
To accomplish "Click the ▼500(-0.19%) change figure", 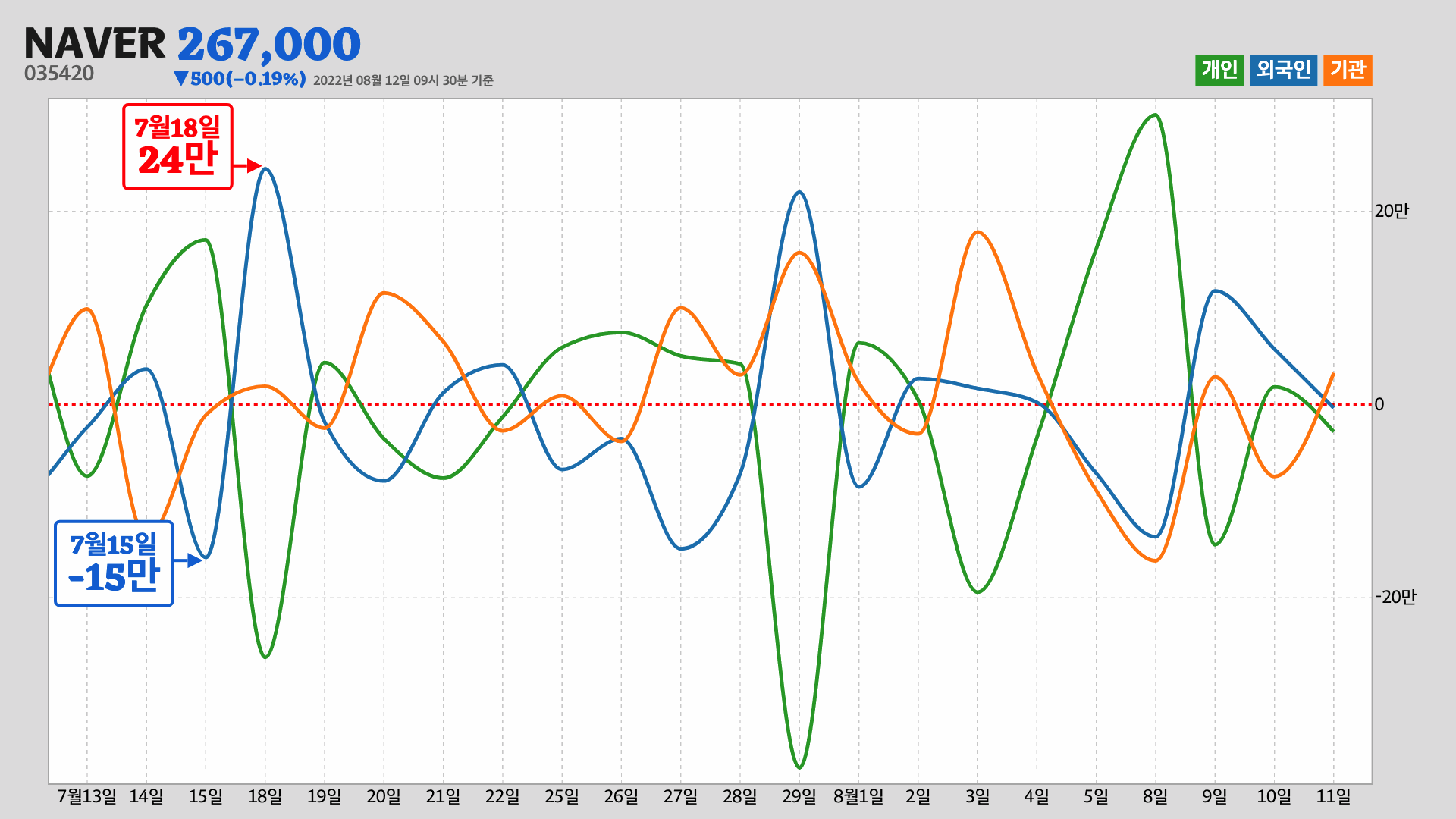I will pos(240,79).
